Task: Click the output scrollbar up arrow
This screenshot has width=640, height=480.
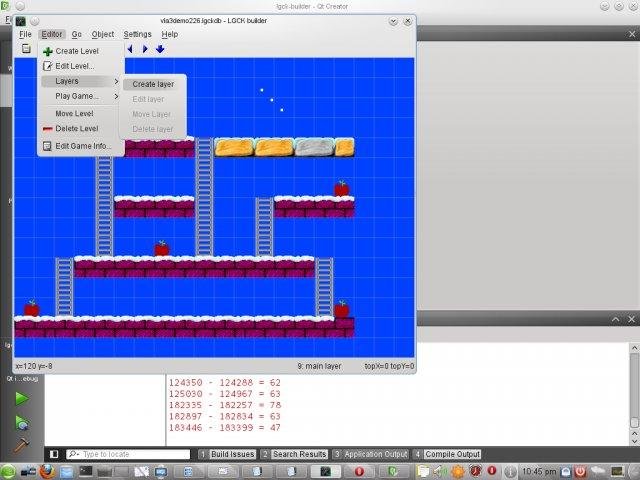Action: tap(634, 348)
